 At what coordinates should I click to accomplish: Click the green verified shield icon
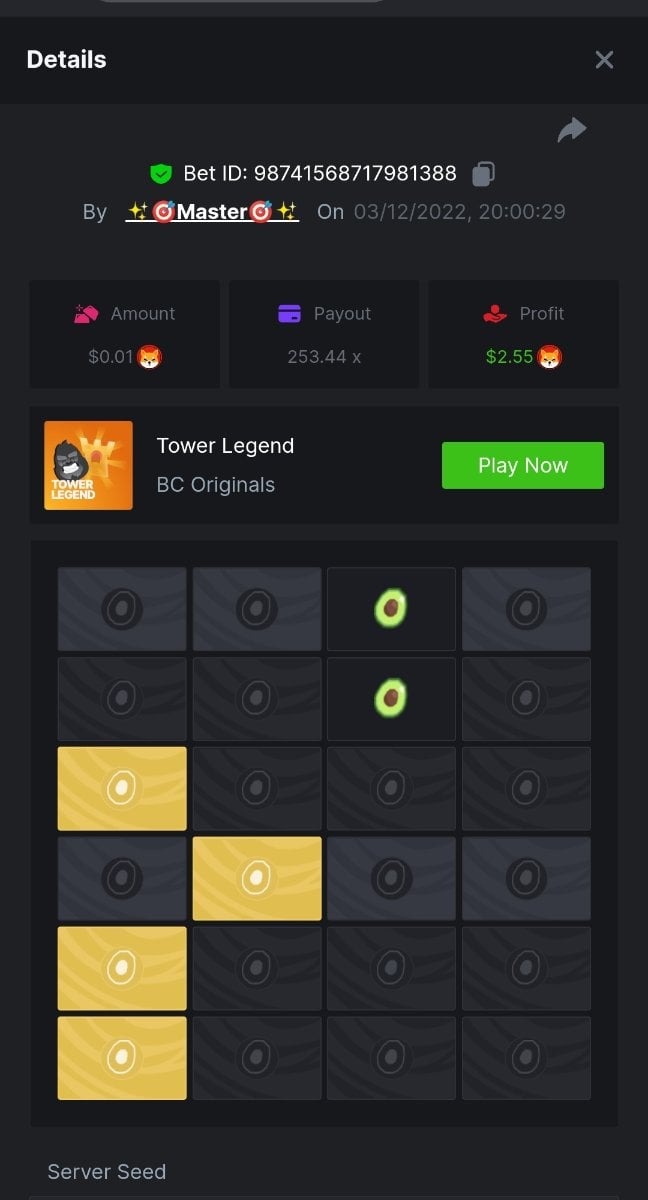(160, 174)
